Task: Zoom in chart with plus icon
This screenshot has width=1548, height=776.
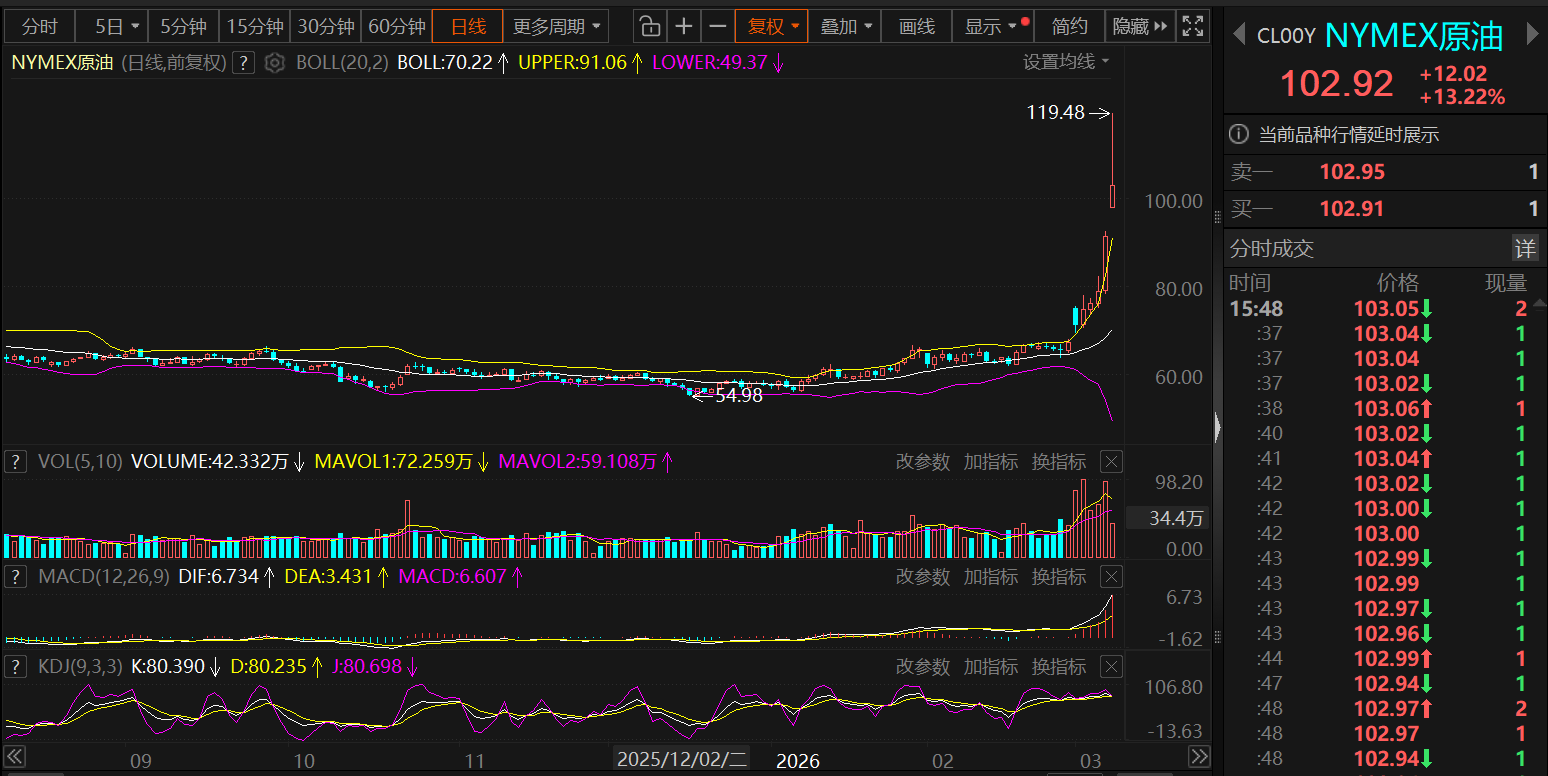Action: click(684, 26)
